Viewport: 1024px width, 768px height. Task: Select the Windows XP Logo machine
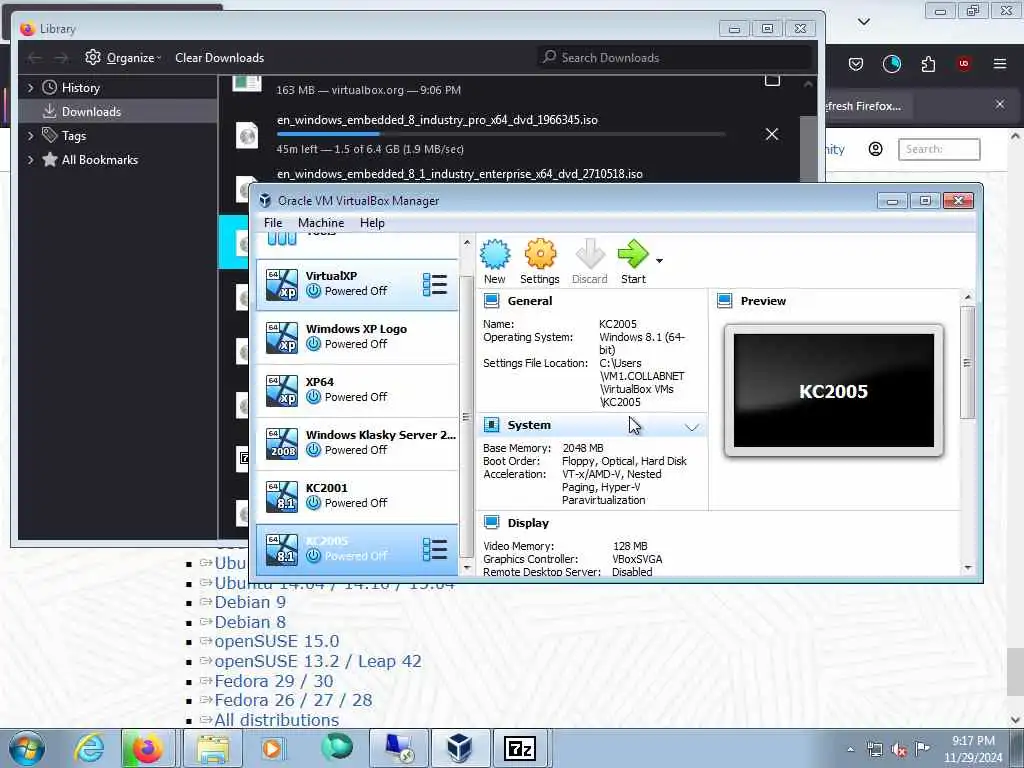pos(357,337)
